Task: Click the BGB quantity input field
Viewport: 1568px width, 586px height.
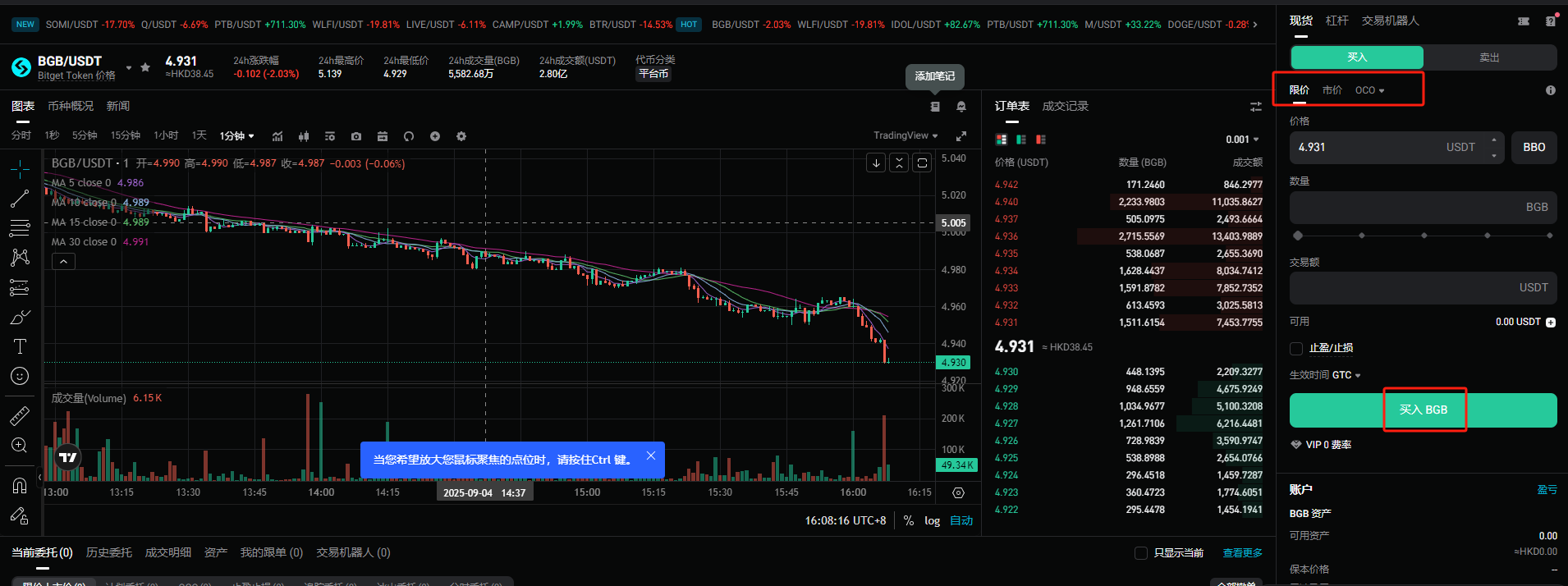Action: pyautogui.click(x=1423, y=208)
